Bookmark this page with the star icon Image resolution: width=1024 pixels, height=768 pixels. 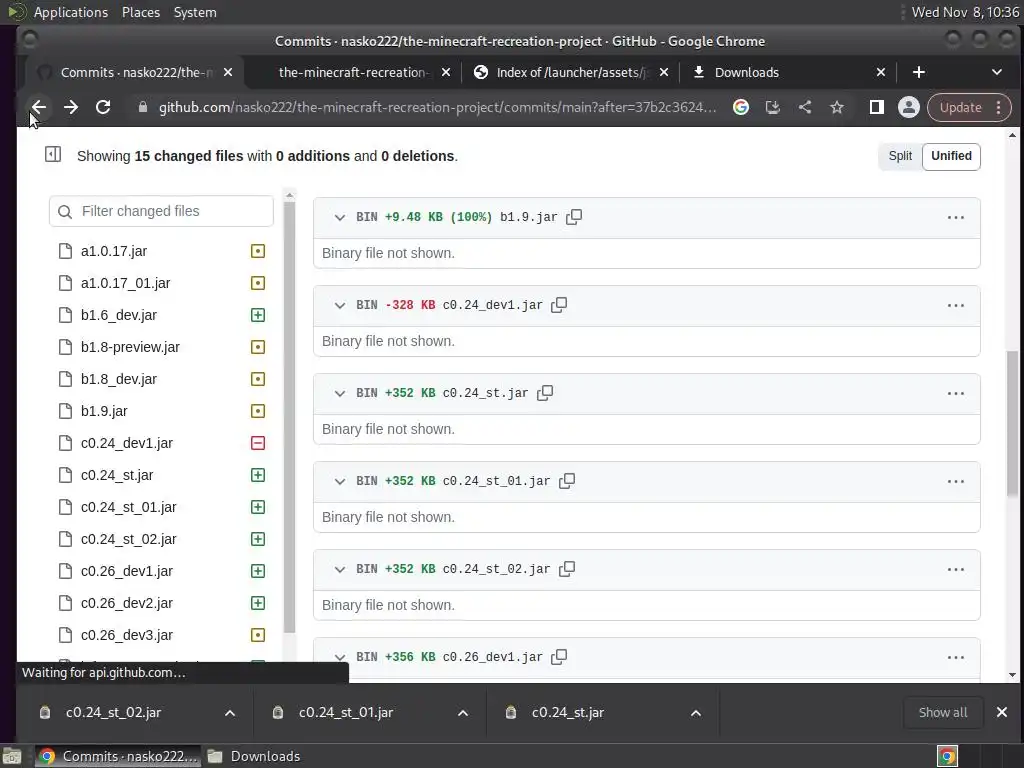coord(837,108)
